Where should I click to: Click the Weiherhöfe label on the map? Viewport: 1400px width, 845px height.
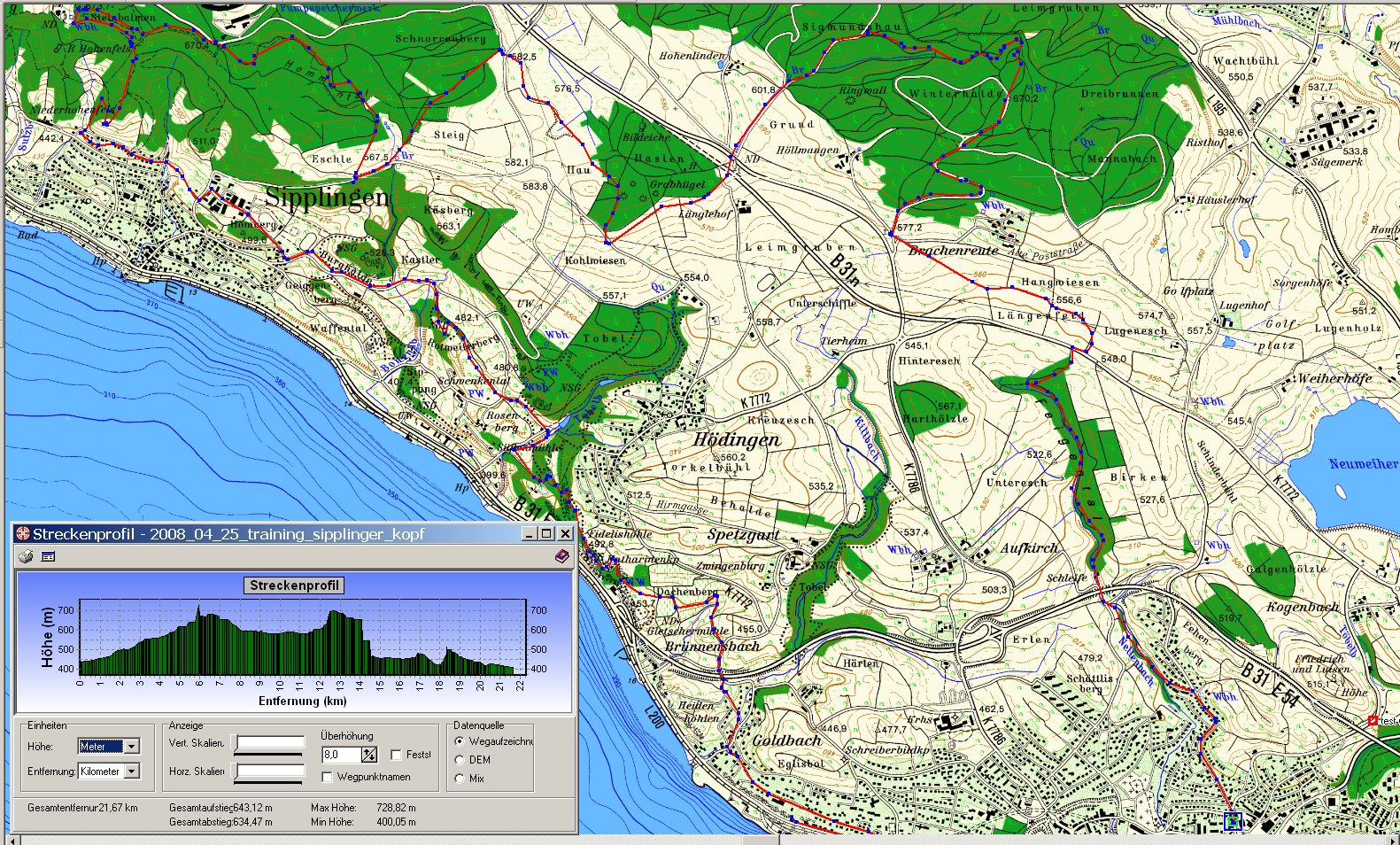[x=1334, y=378]
